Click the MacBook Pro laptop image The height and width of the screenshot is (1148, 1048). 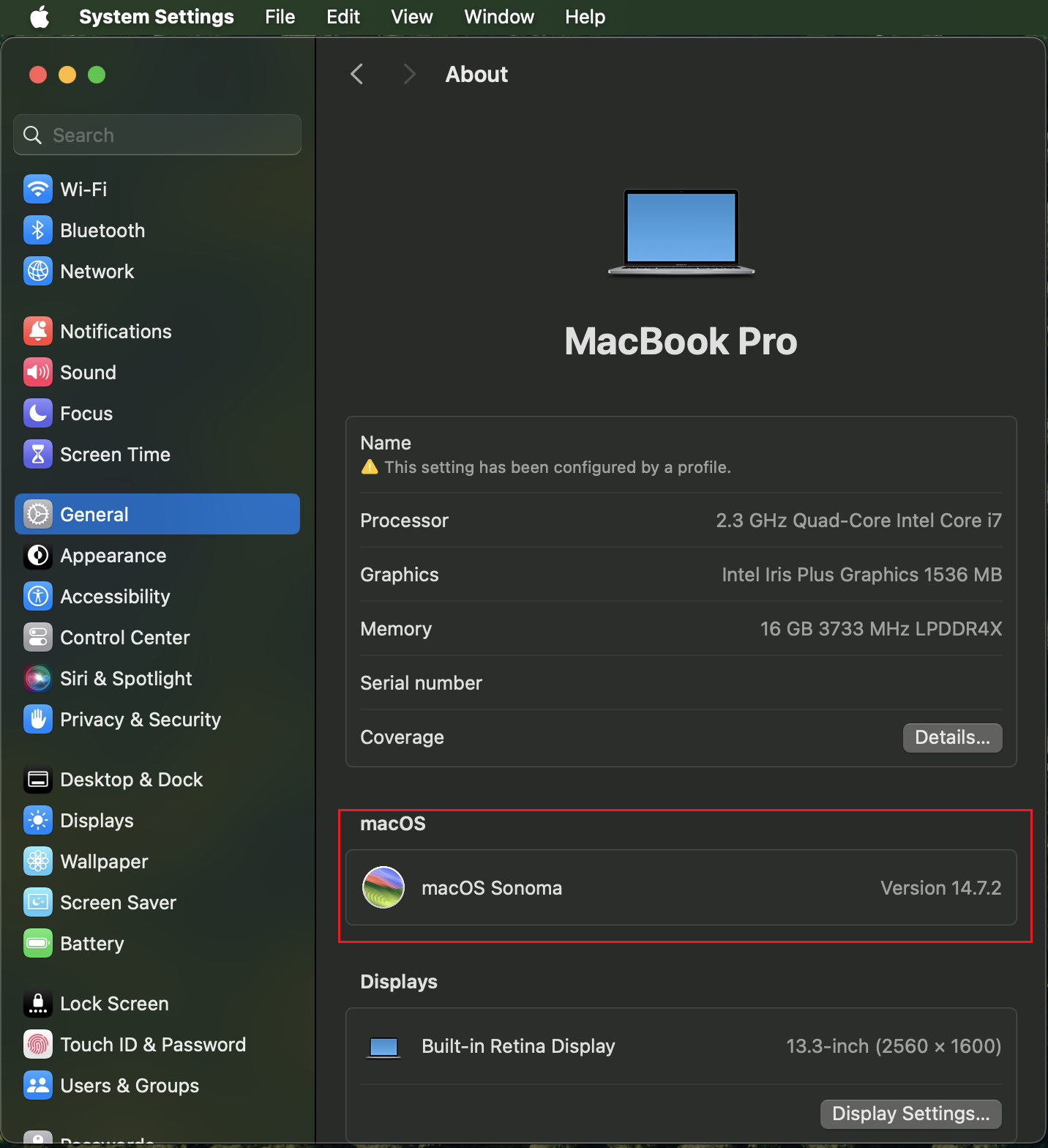pos(681,232)
